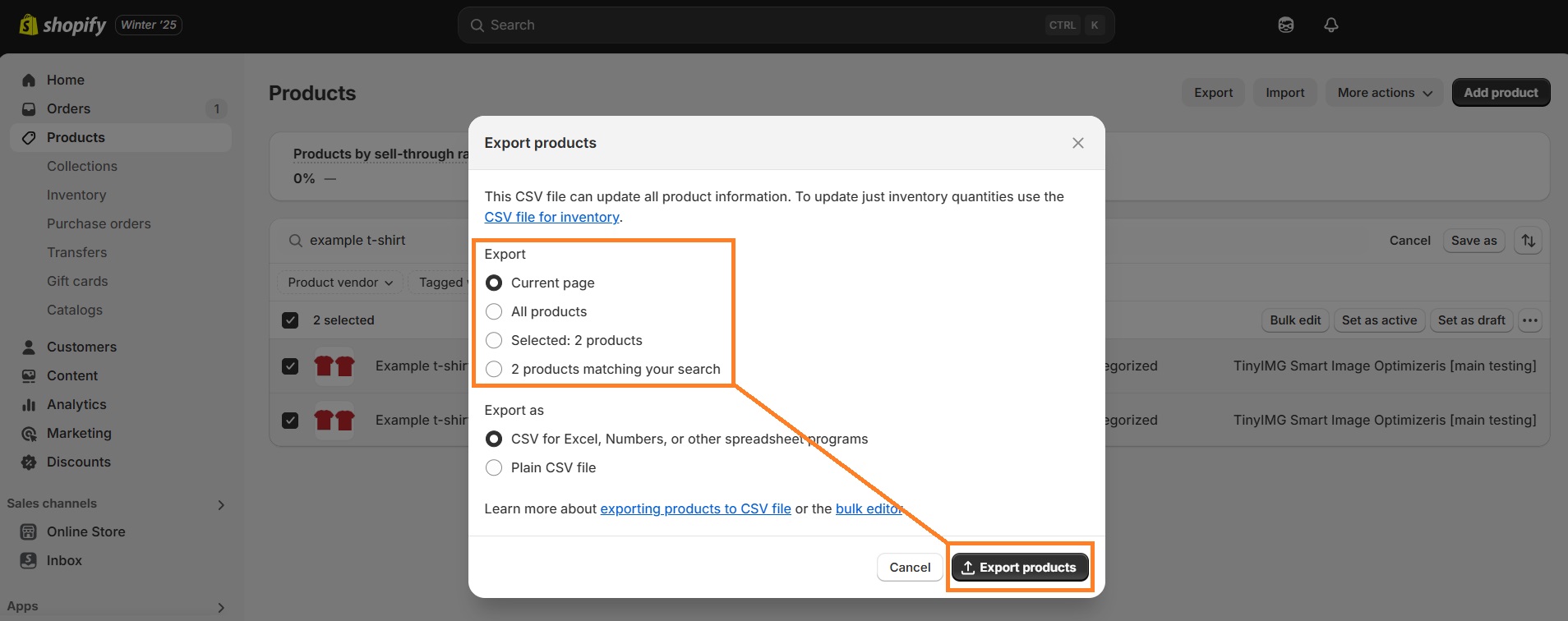This screenshot has height=621, width=1568.
Task: Click the magnifier icon in the product filter
Action: (295, 241)
